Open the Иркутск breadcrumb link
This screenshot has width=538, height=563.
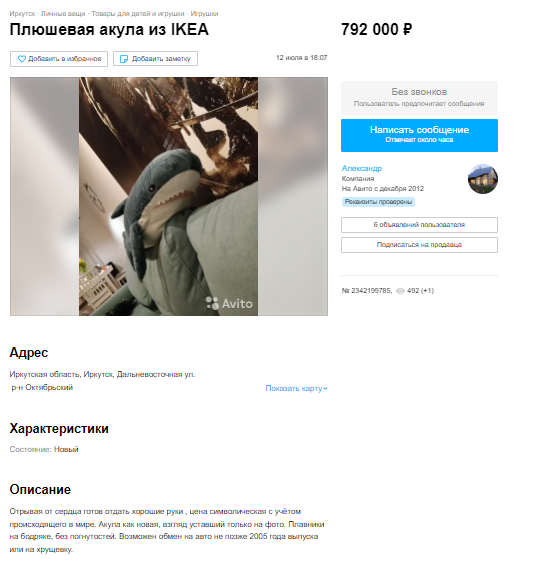22,14
